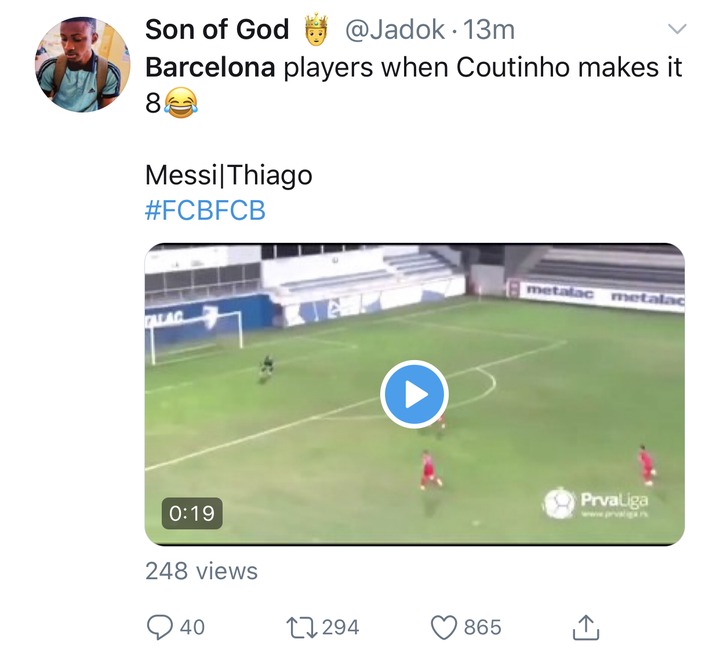Expand the tweet options chevron

coord(677,29)
